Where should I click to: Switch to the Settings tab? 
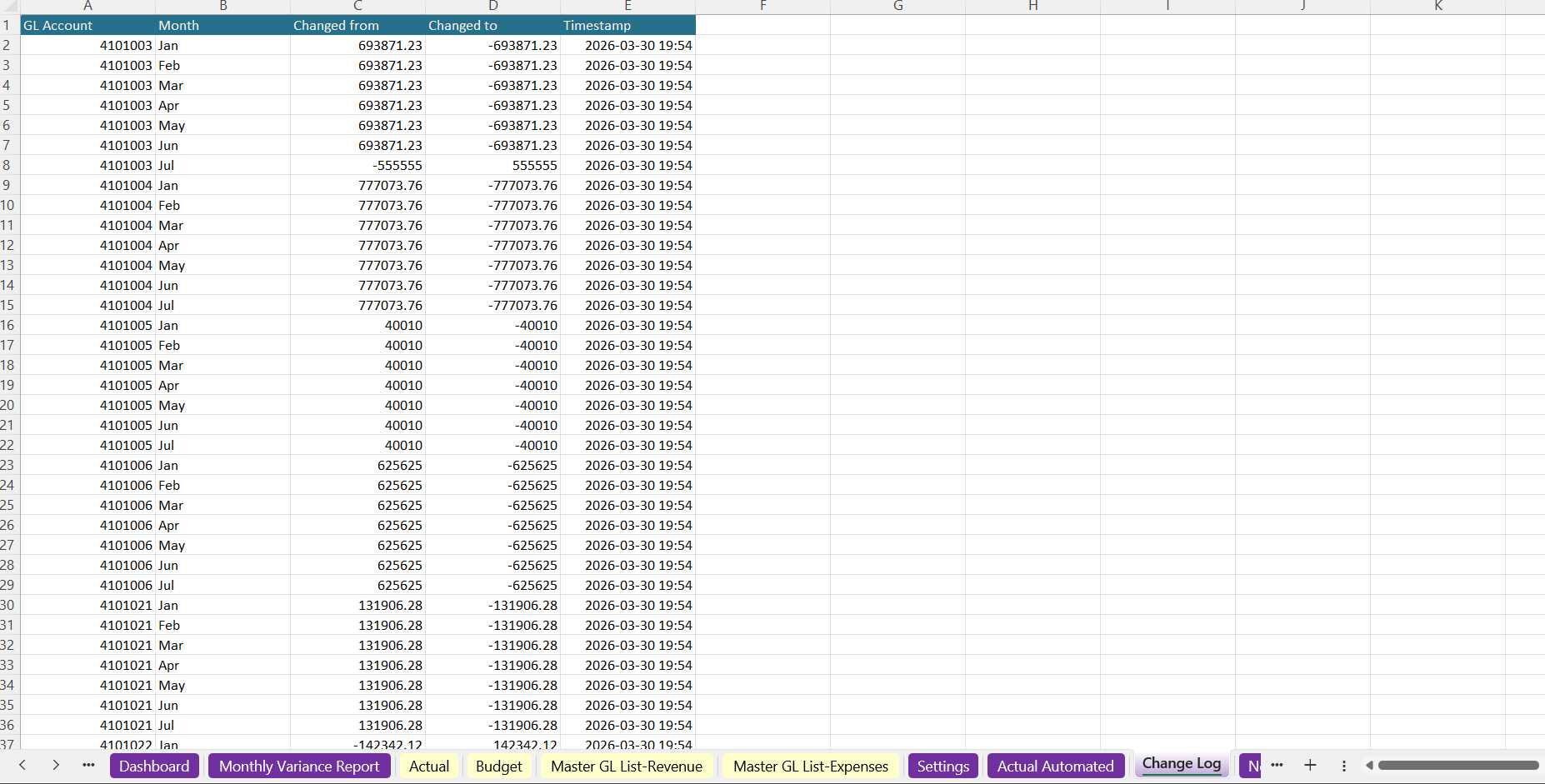pos(942,766)
